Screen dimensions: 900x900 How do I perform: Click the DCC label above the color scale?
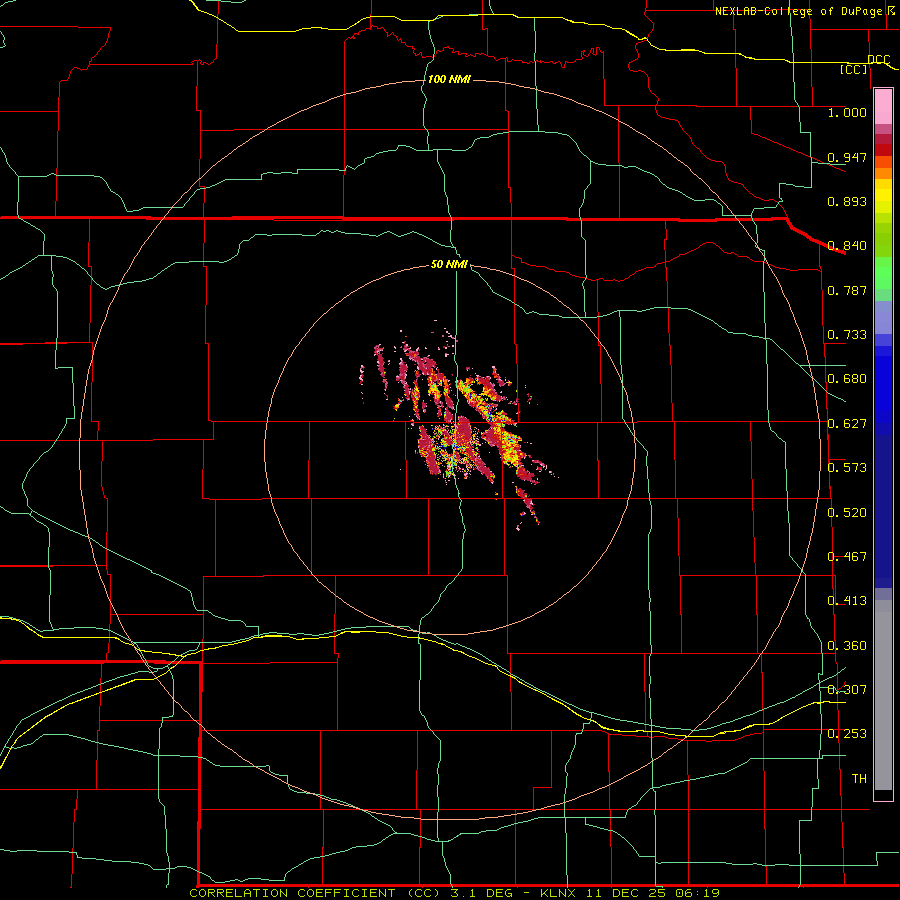(878, 59)
